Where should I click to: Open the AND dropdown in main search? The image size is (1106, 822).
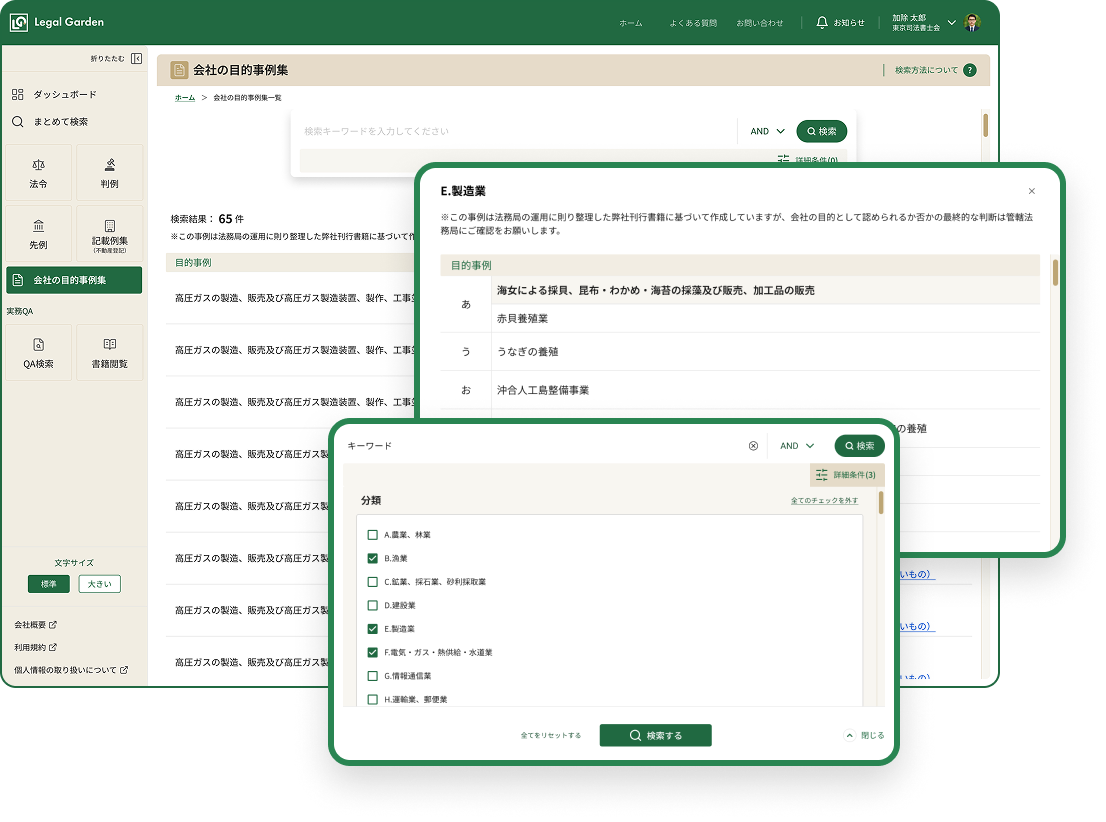click(767, 131)
